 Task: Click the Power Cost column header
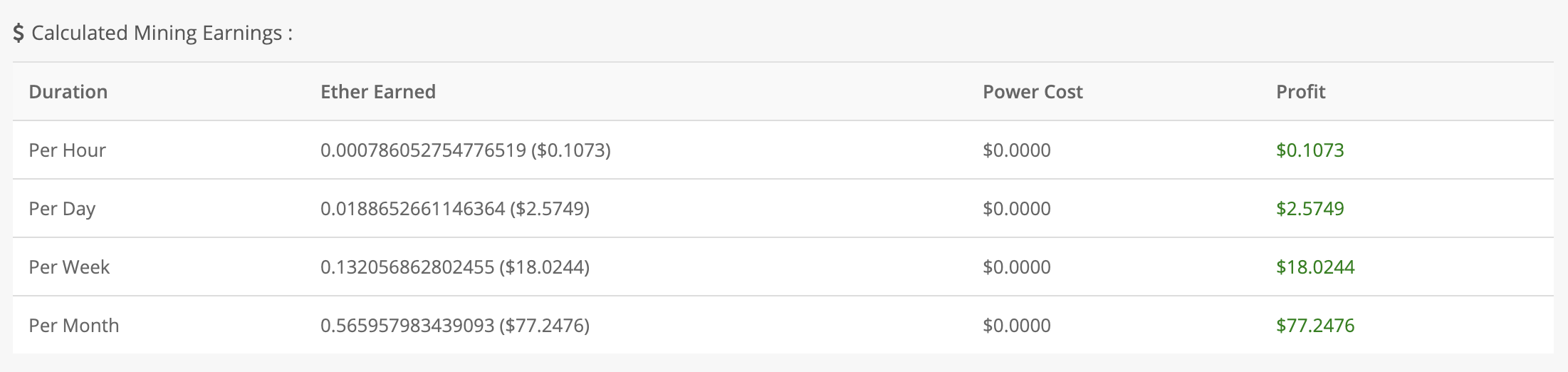[x=1033, y=92]
